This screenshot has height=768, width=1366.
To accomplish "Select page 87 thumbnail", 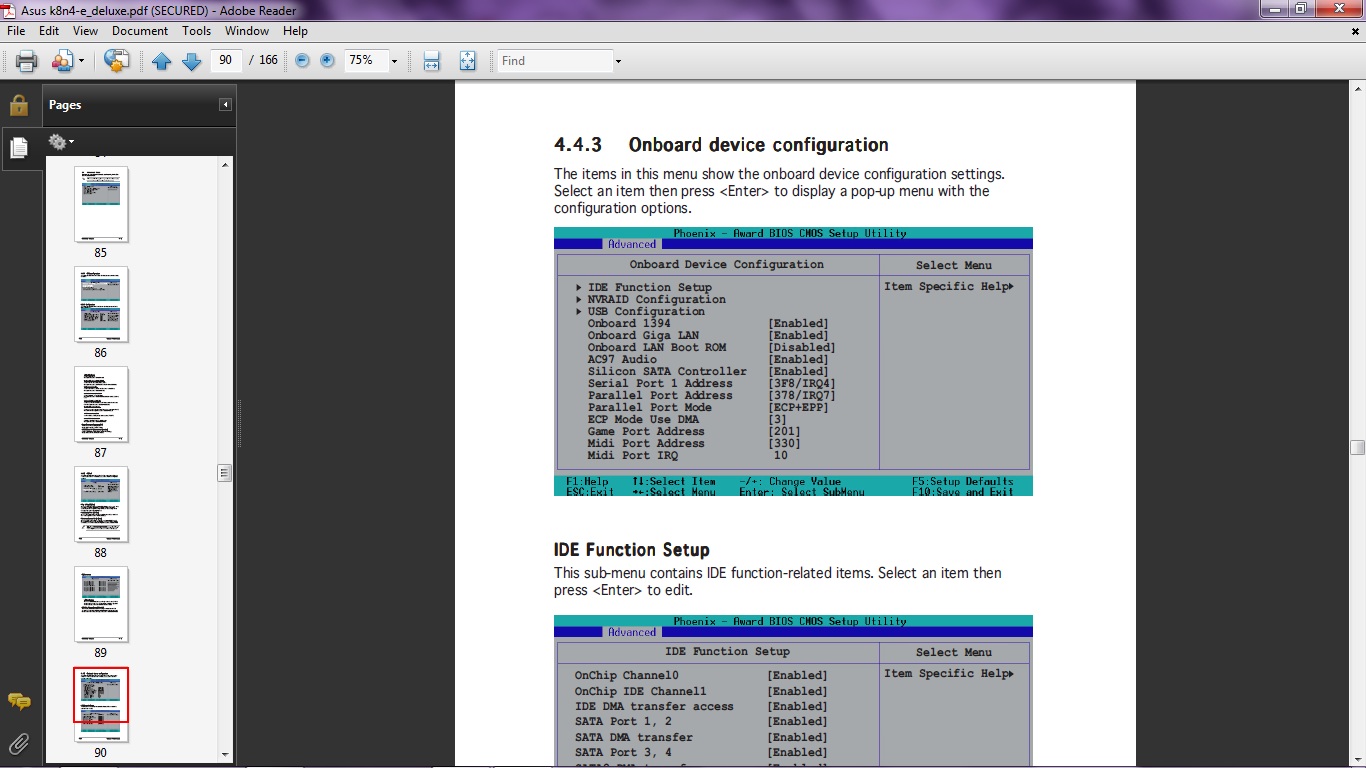I will (101, 404).
